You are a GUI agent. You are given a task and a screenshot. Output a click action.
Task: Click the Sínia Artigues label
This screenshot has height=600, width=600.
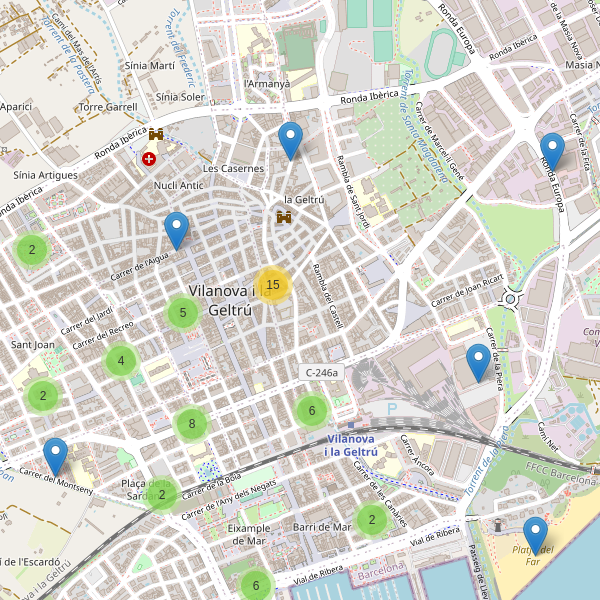(x=46, y=175)
